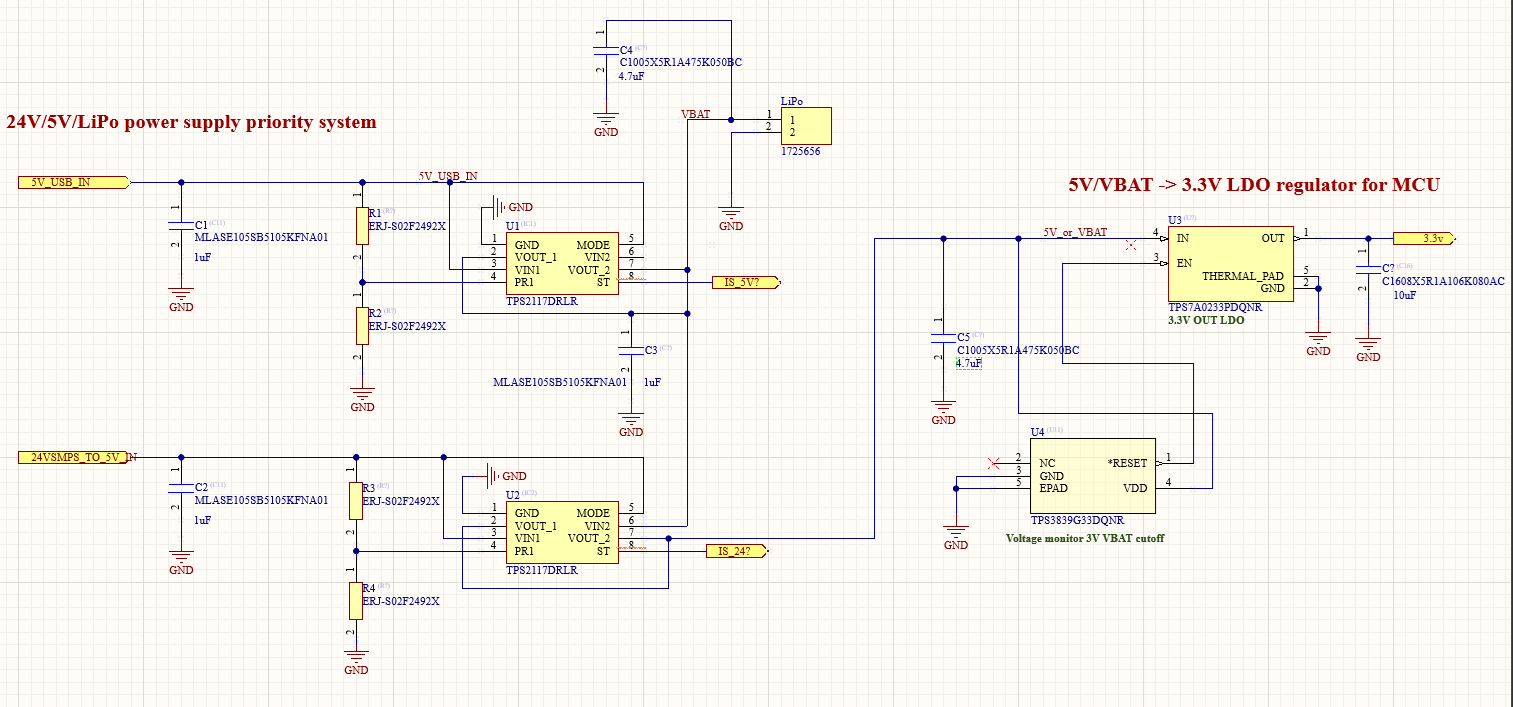Click Voltage monitor 3V VBAT cutoff note
The image size is (1513, 707).
click(1085, 538)
